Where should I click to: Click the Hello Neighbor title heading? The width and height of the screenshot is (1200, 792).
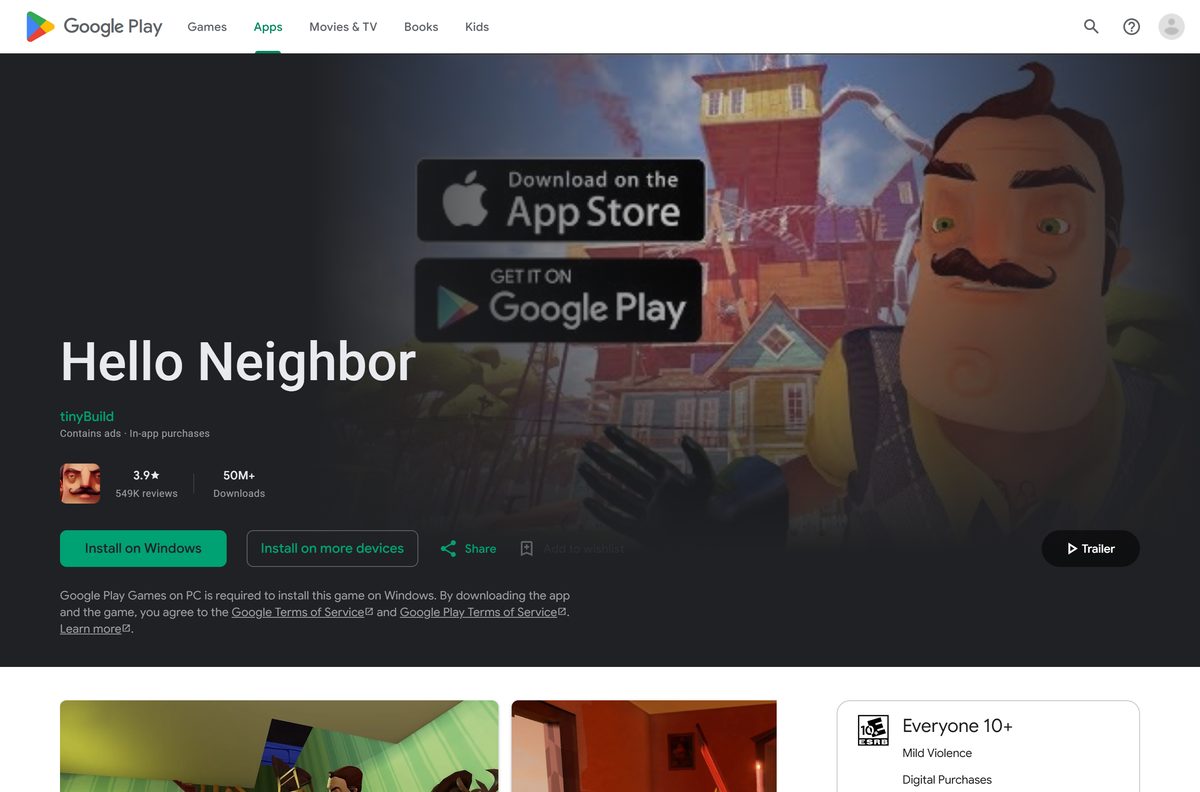click(x=238, y=361)
